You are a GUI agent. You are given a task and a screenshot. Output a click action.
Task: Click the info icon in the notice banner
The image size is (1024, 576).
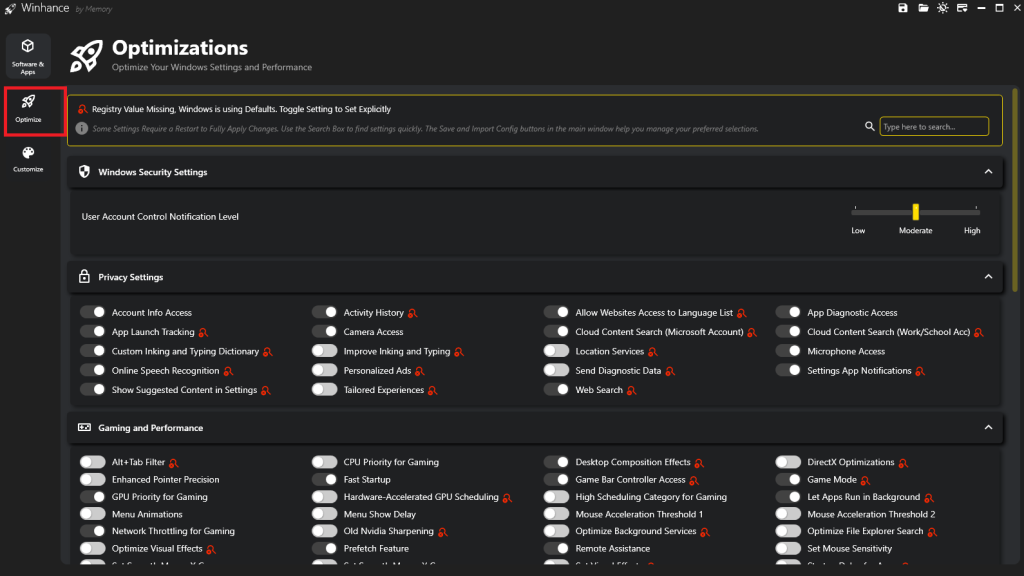coord(82,128)
